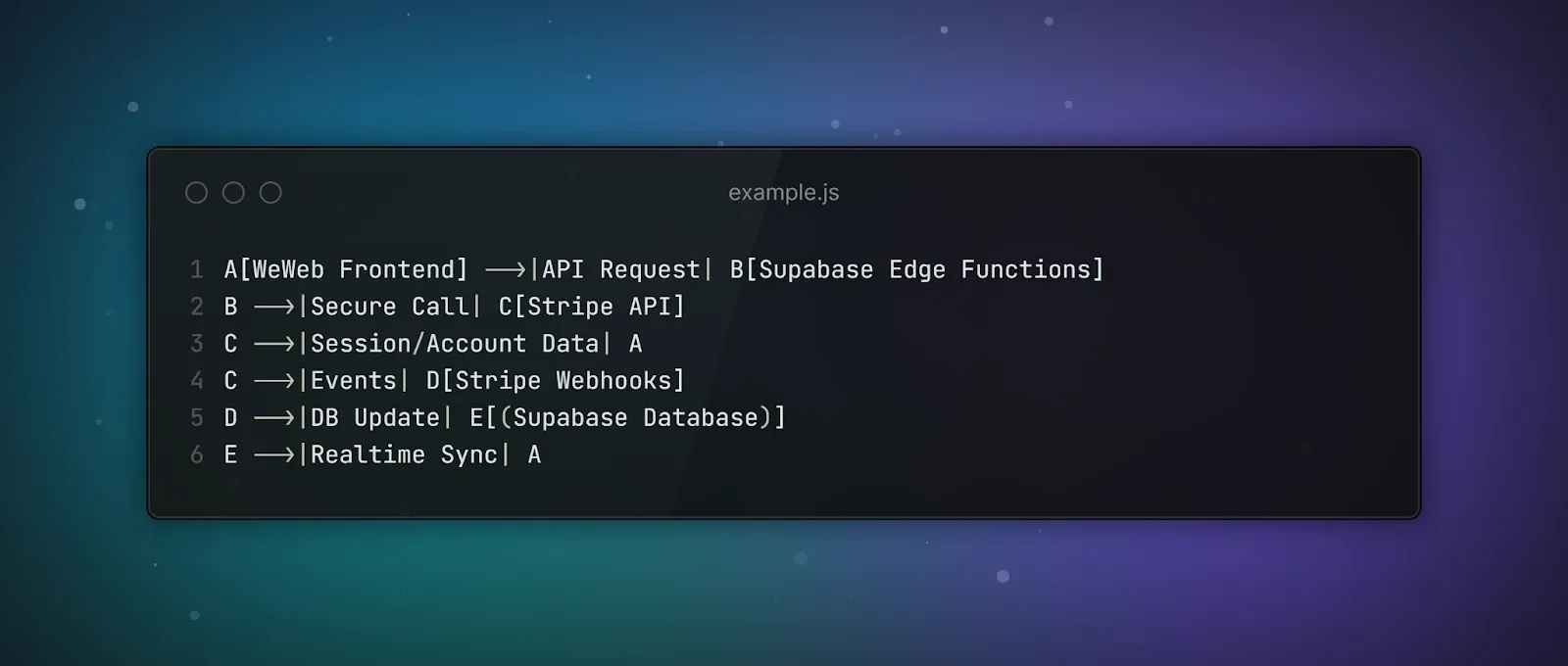Click the leading "E" on line 6
Screen dimensions: 1568x666
(x=231, y=454)
